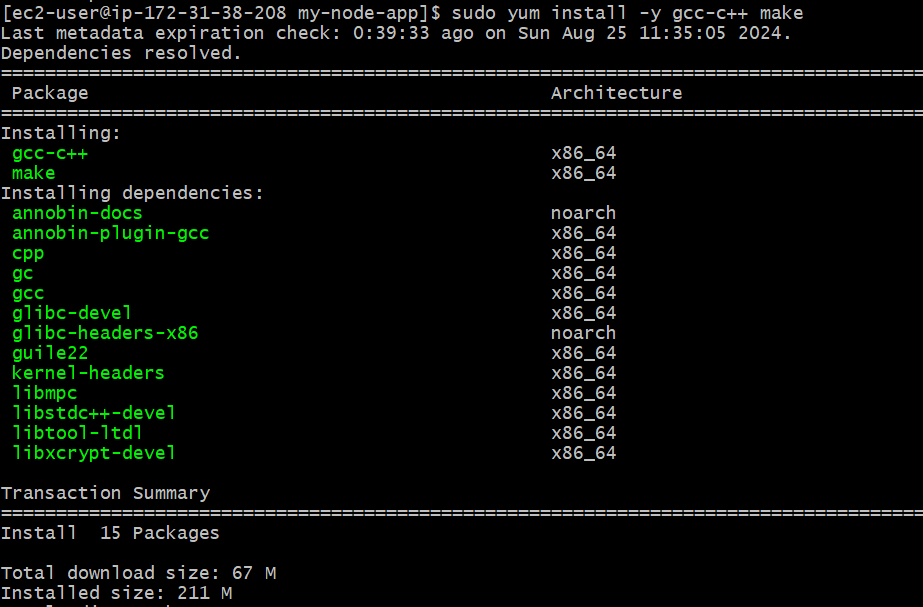Image resolution: width=923 pixels, height=607 pixels.
Task: Select the cpp dependency entry
Action: click(27, 253)
